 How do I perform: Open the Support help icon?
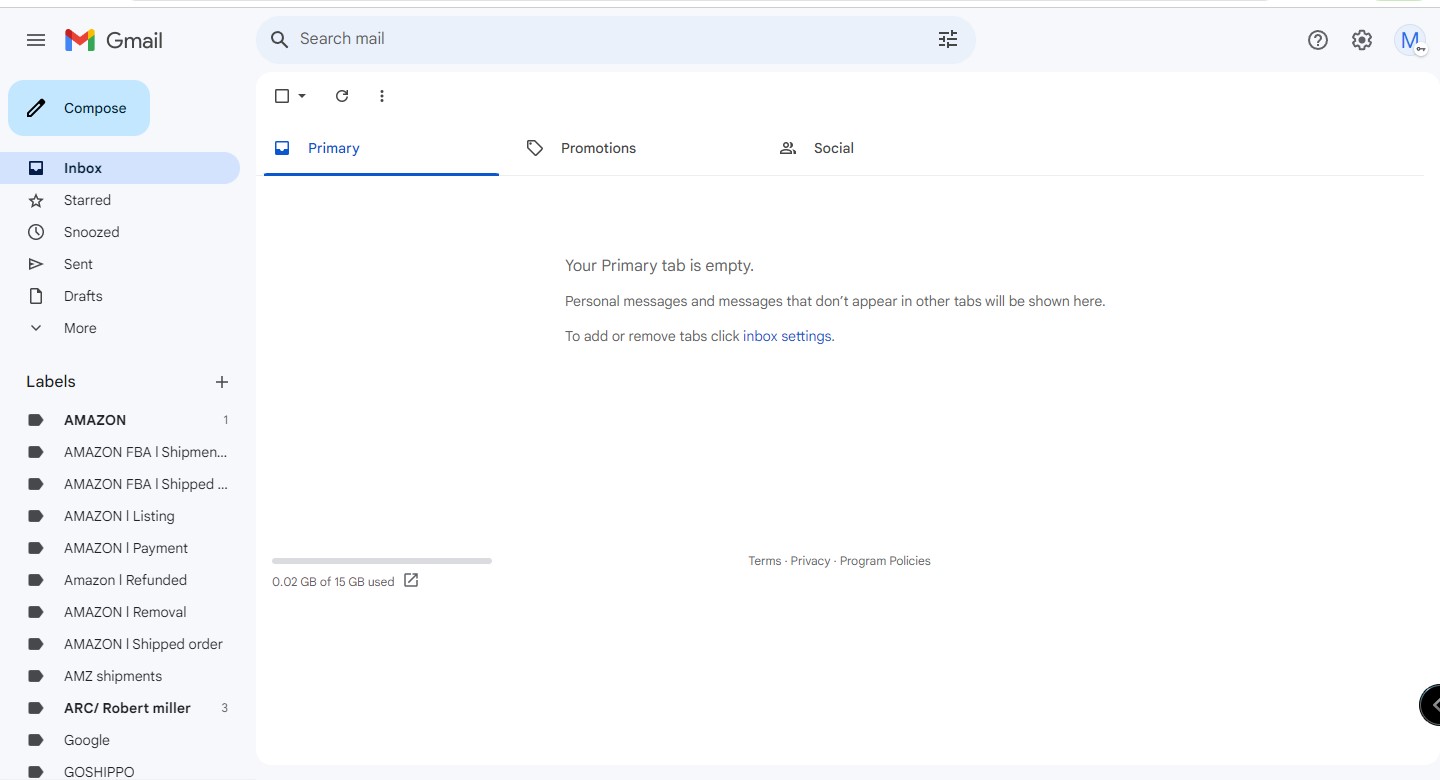click(1318, 40)
